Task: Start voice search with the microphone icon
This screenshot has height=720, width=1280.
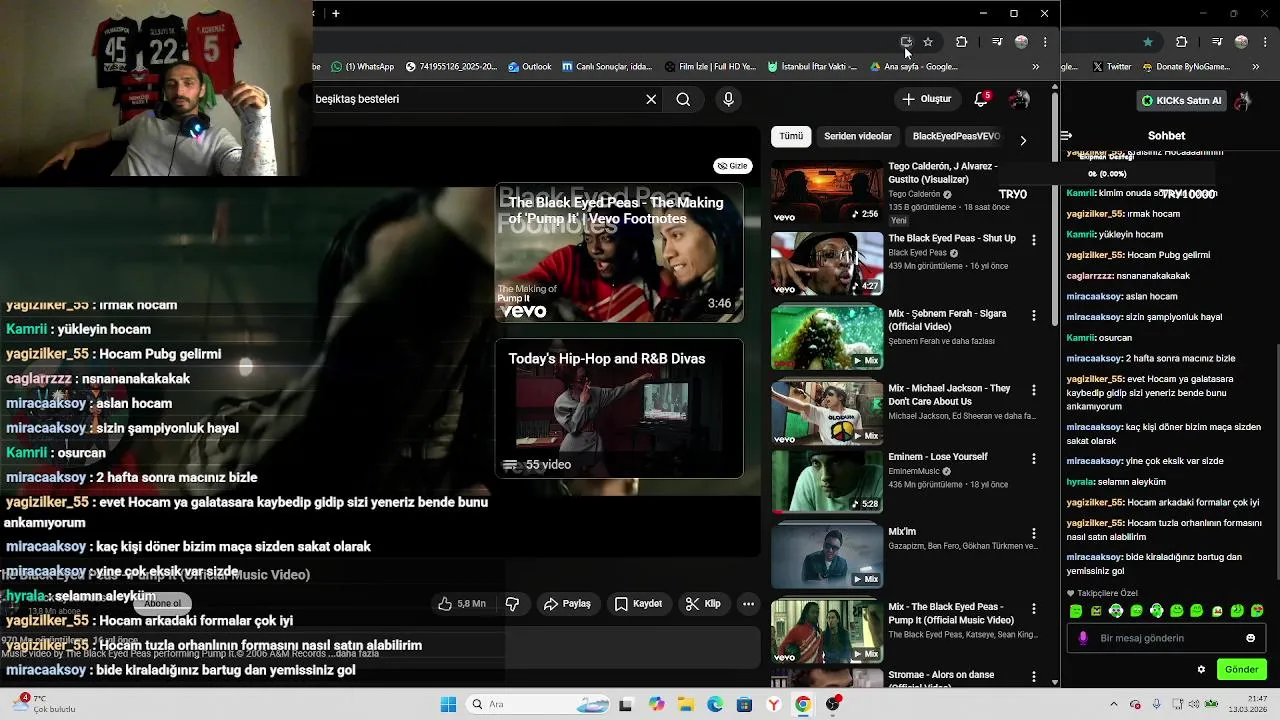Action: click(x=728, y=99)
